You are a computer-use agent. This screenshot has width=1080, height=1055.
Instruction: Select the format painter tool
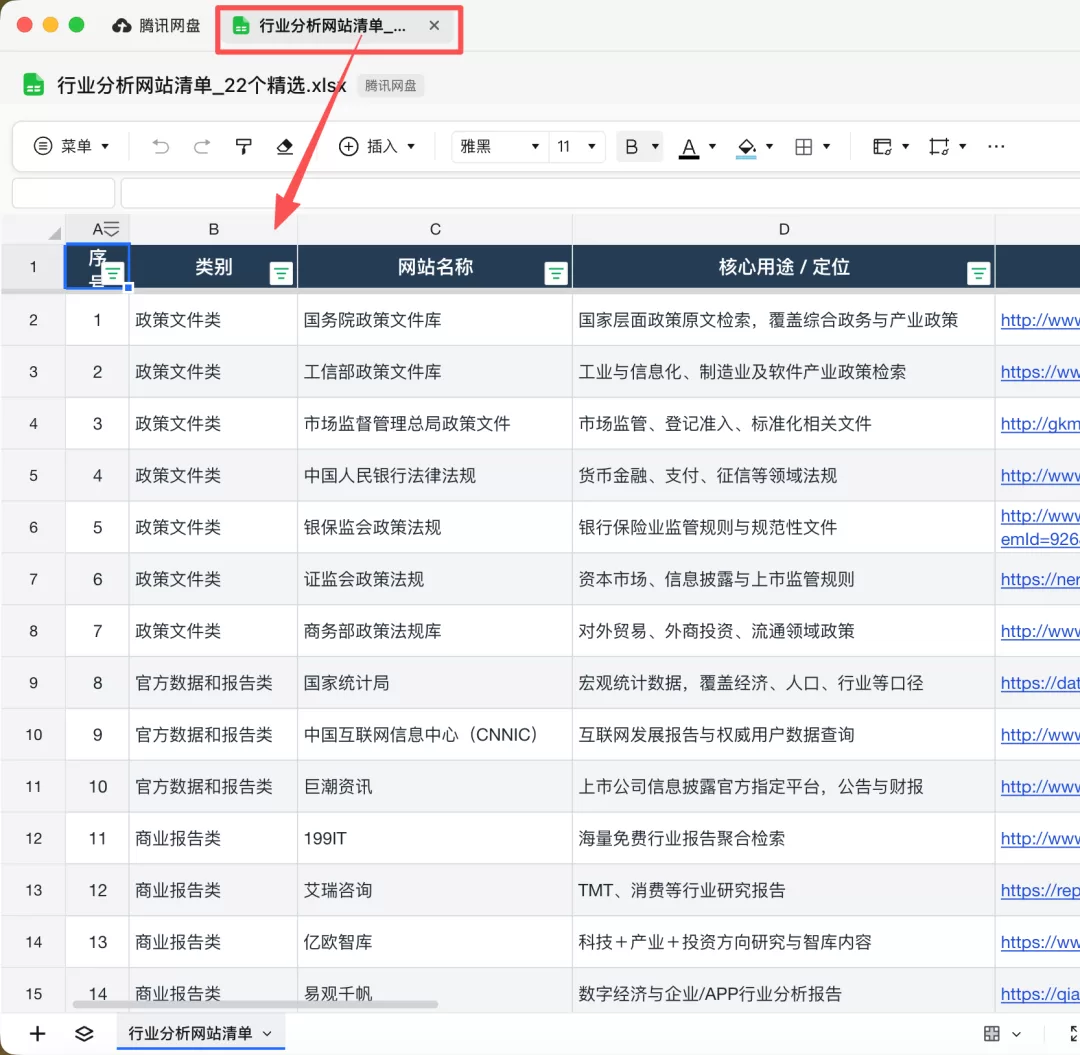(244, 146)
